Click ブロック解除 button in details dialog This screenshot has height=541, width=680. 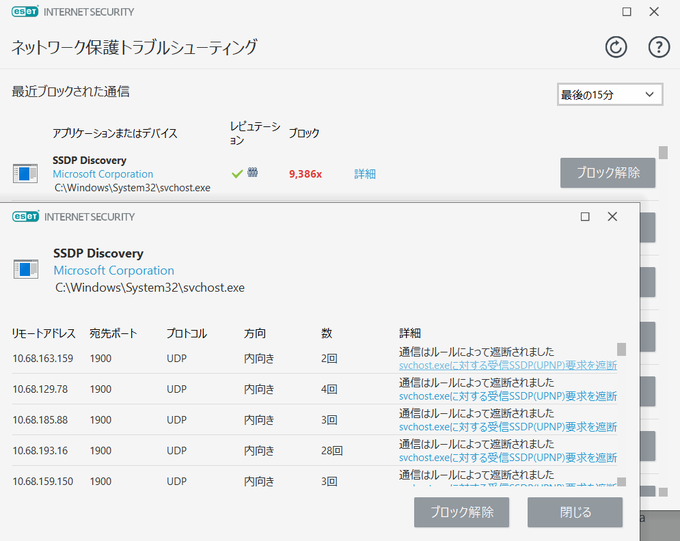461,512
